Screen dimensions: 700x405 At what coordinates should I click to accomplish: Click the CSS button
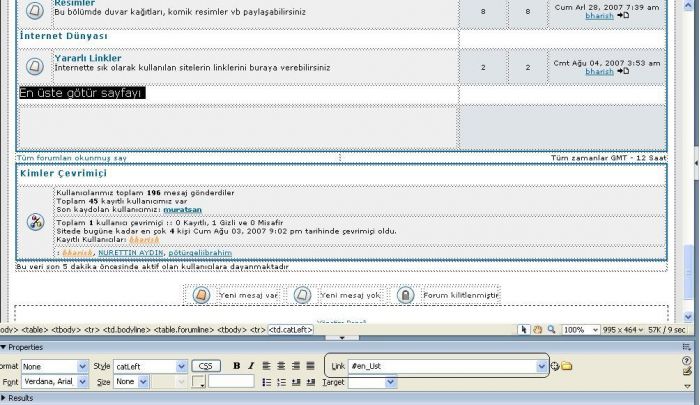click(205, 366)
